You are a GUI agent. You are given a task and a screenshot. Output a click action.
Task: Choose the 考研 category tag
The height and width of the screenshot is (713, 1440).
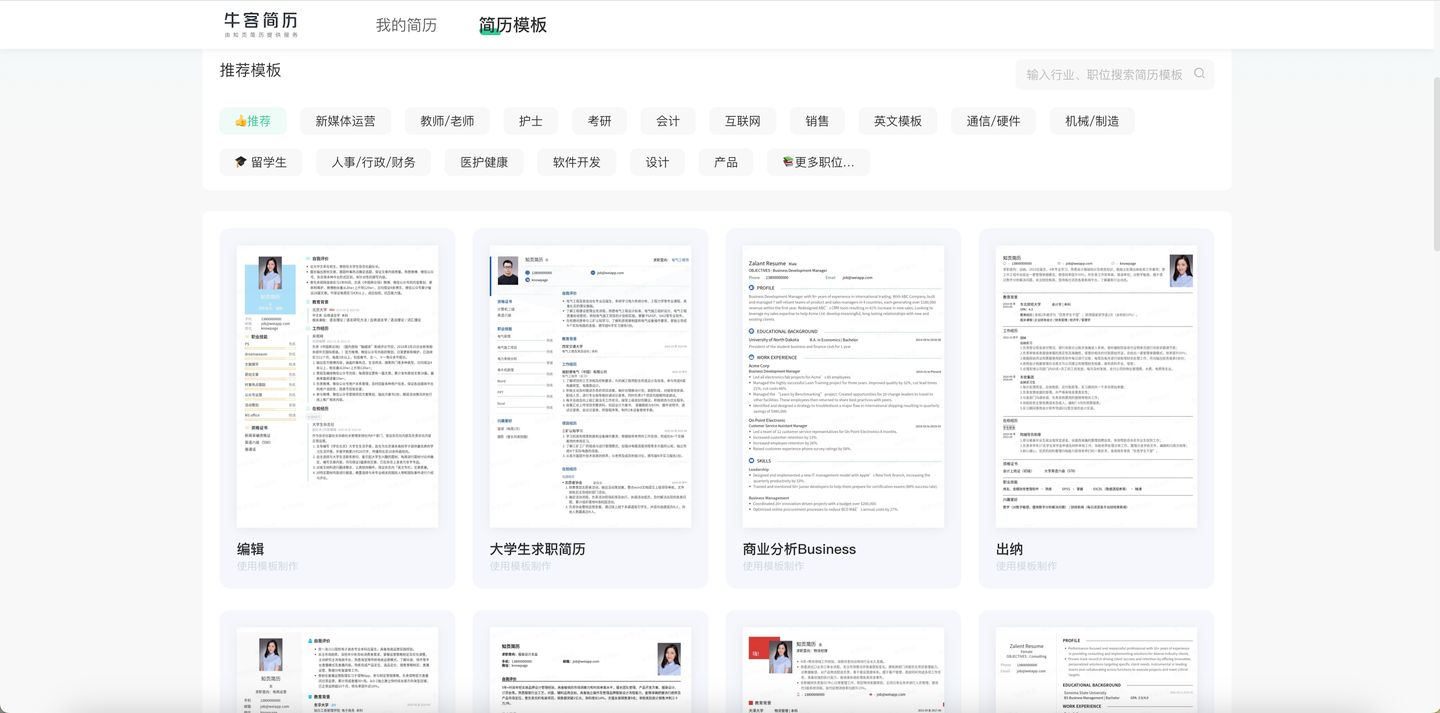pos(599,121)
